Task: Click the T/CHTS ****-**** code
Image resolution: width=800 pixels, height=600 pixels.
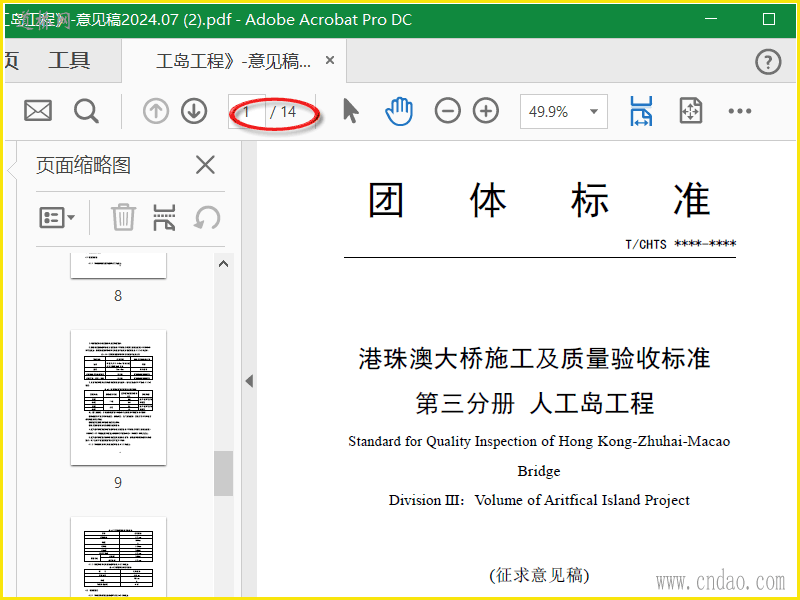Action: [681, 244]
